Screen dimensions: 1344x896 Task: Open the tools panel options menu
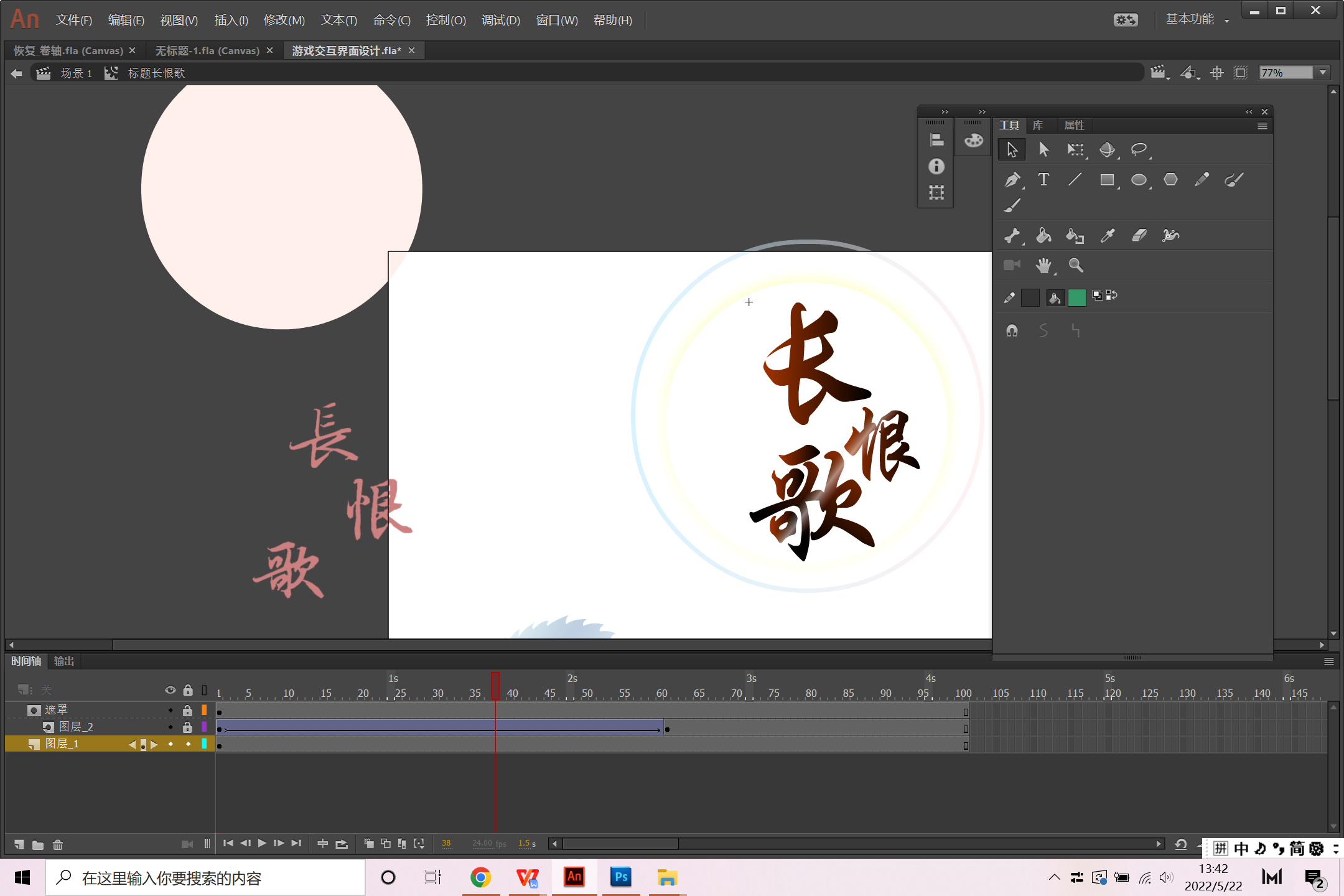tap(1262, 126)
